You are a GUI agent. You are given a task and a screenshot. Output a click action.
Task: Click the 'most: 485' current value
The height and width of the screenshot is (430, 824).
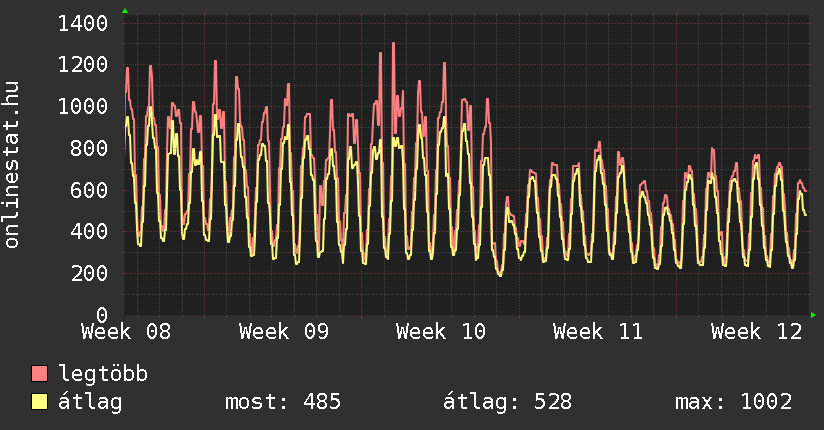[283, 402]
